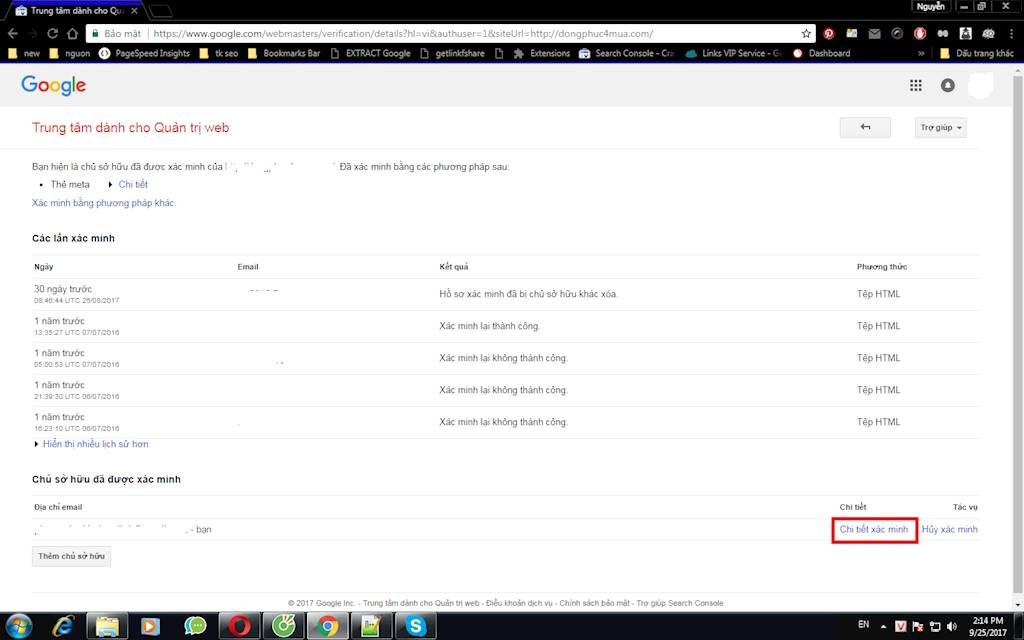Click the browser address bar URL
1024x640 pixels.
[x=404, y=33]
